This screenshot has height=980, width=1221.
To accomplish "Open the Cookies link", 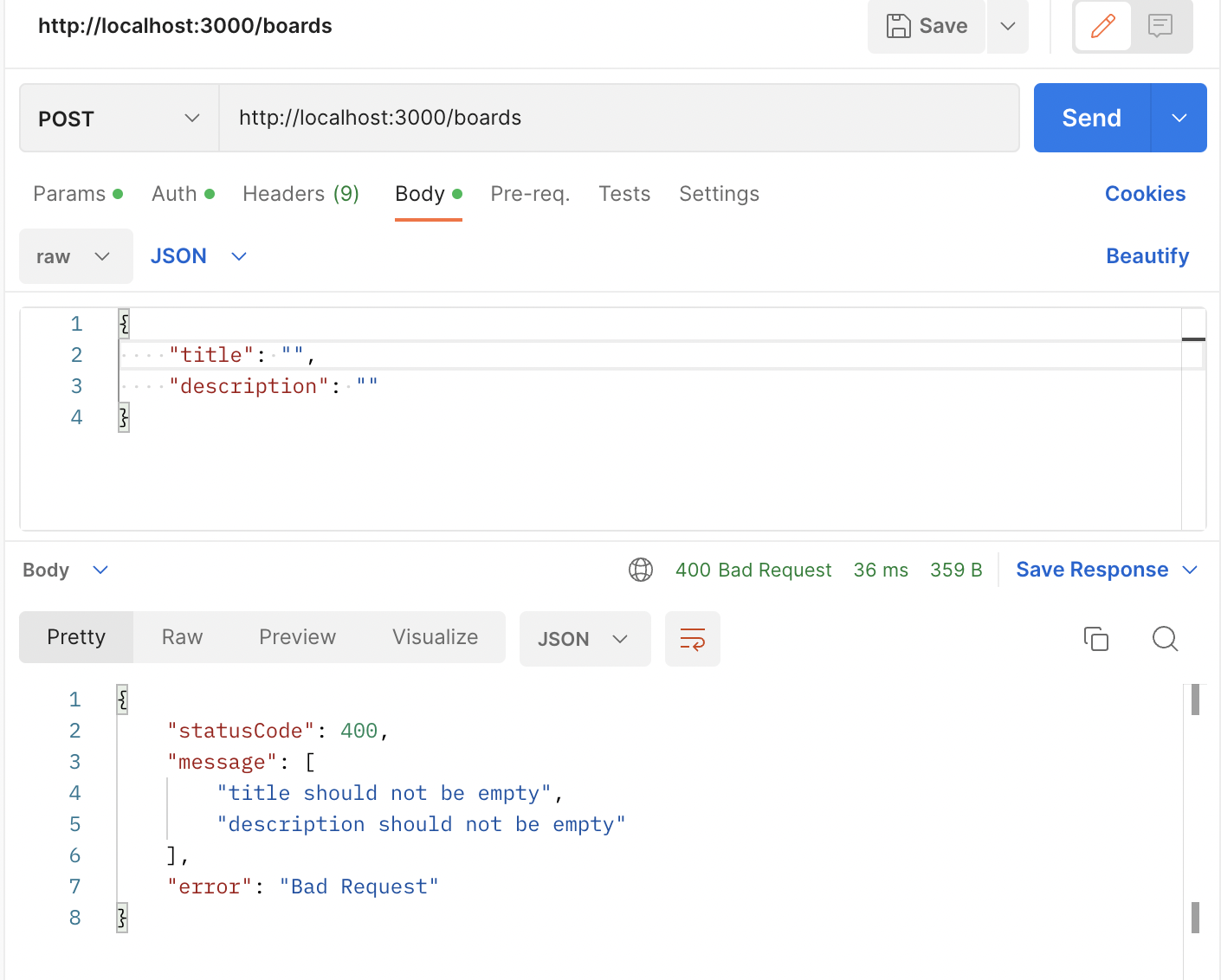I will [1145, 194].
